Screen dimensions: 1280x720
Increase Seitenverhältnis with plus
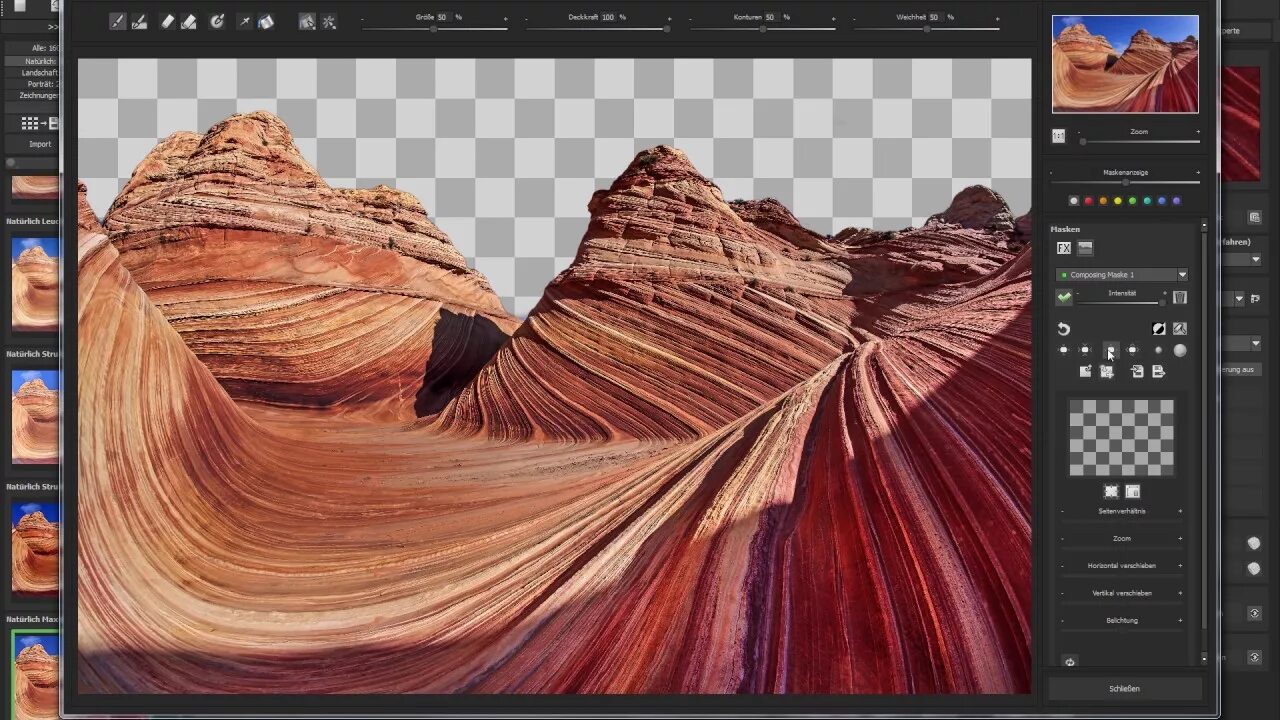coord(1180,511)
